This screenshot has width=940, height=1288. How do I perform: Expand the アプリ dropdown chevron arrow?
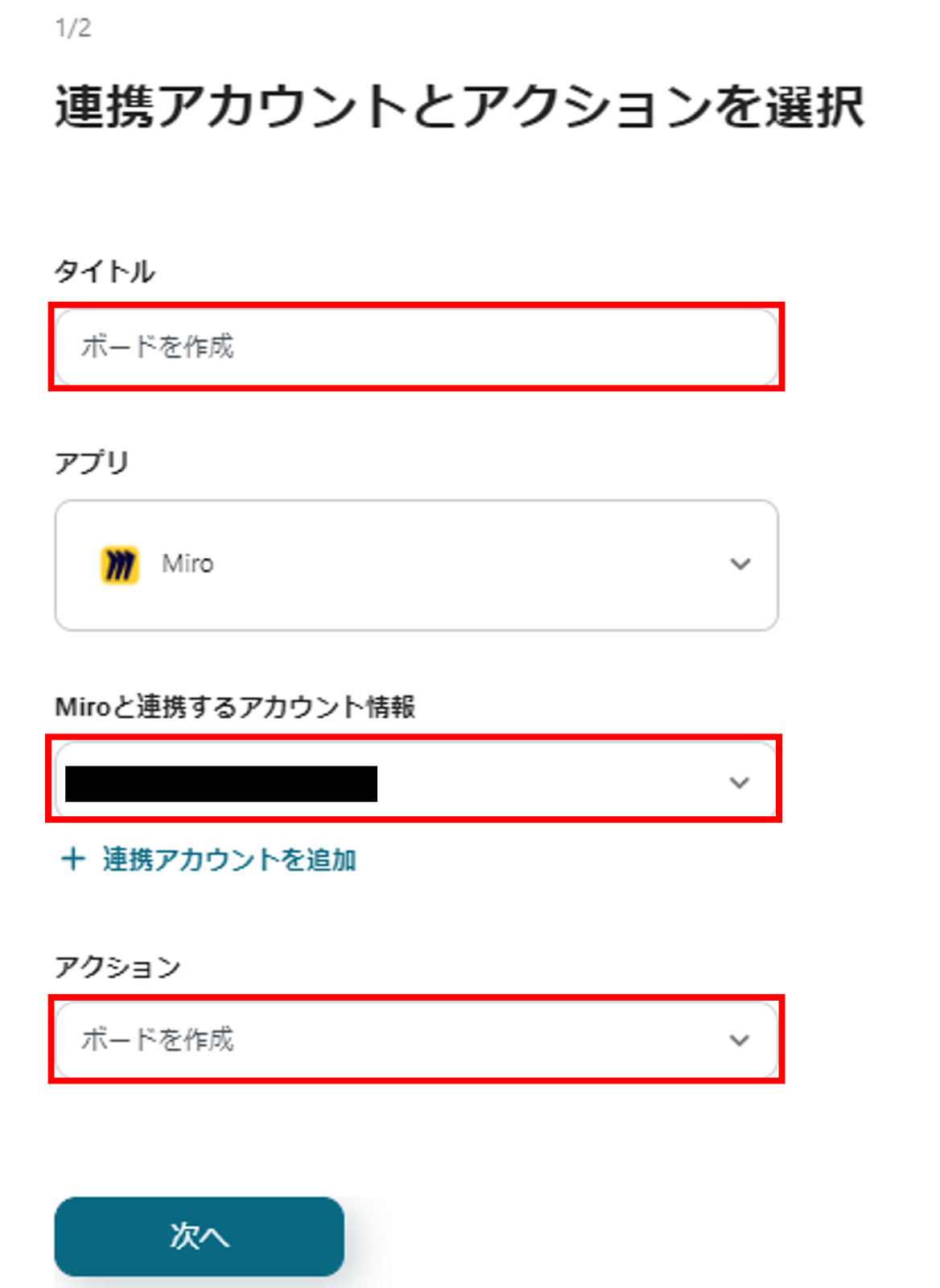(740, 564)
